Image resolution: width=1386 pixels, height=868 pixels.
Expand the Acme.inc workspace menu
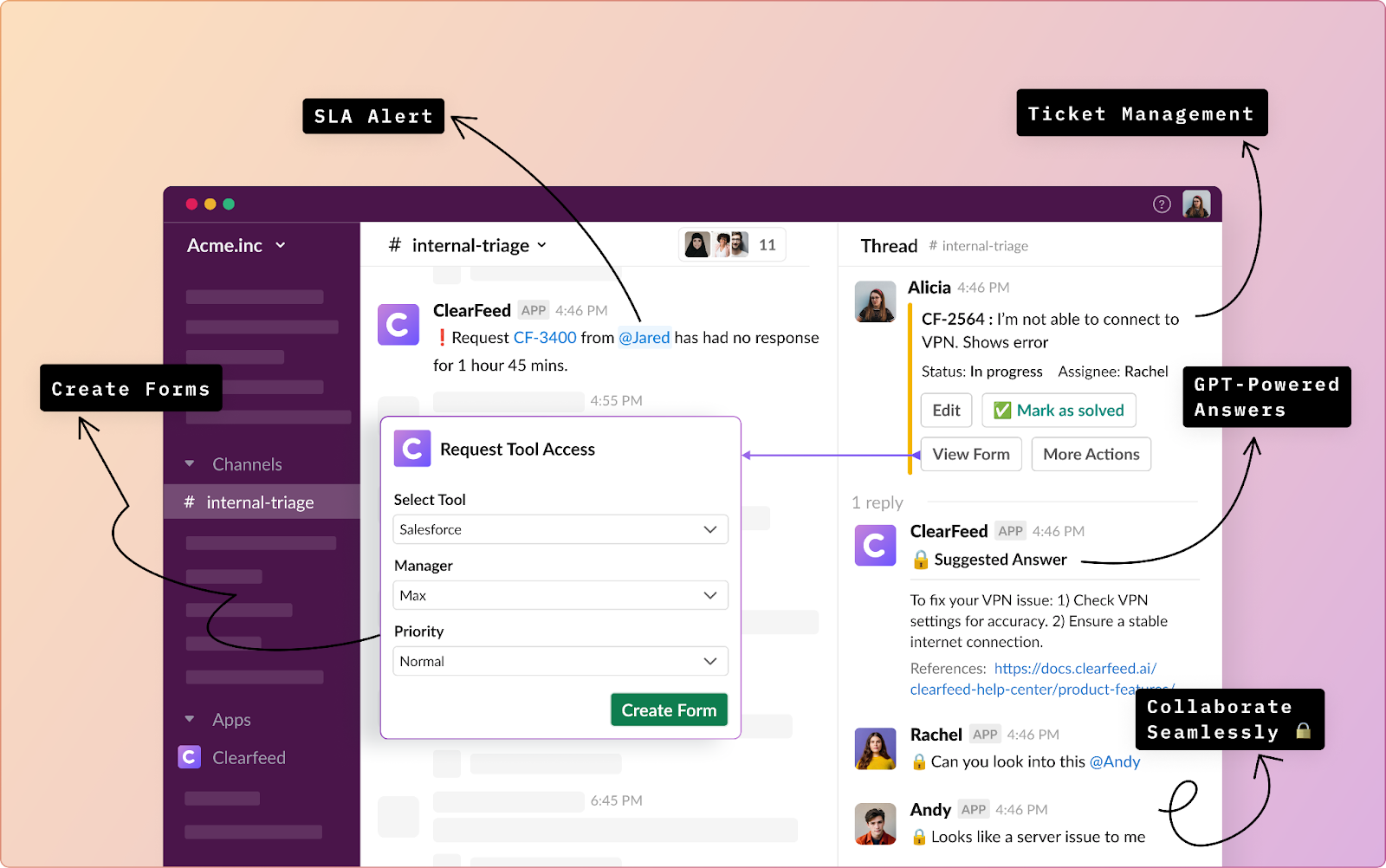(x=236, y=245)
